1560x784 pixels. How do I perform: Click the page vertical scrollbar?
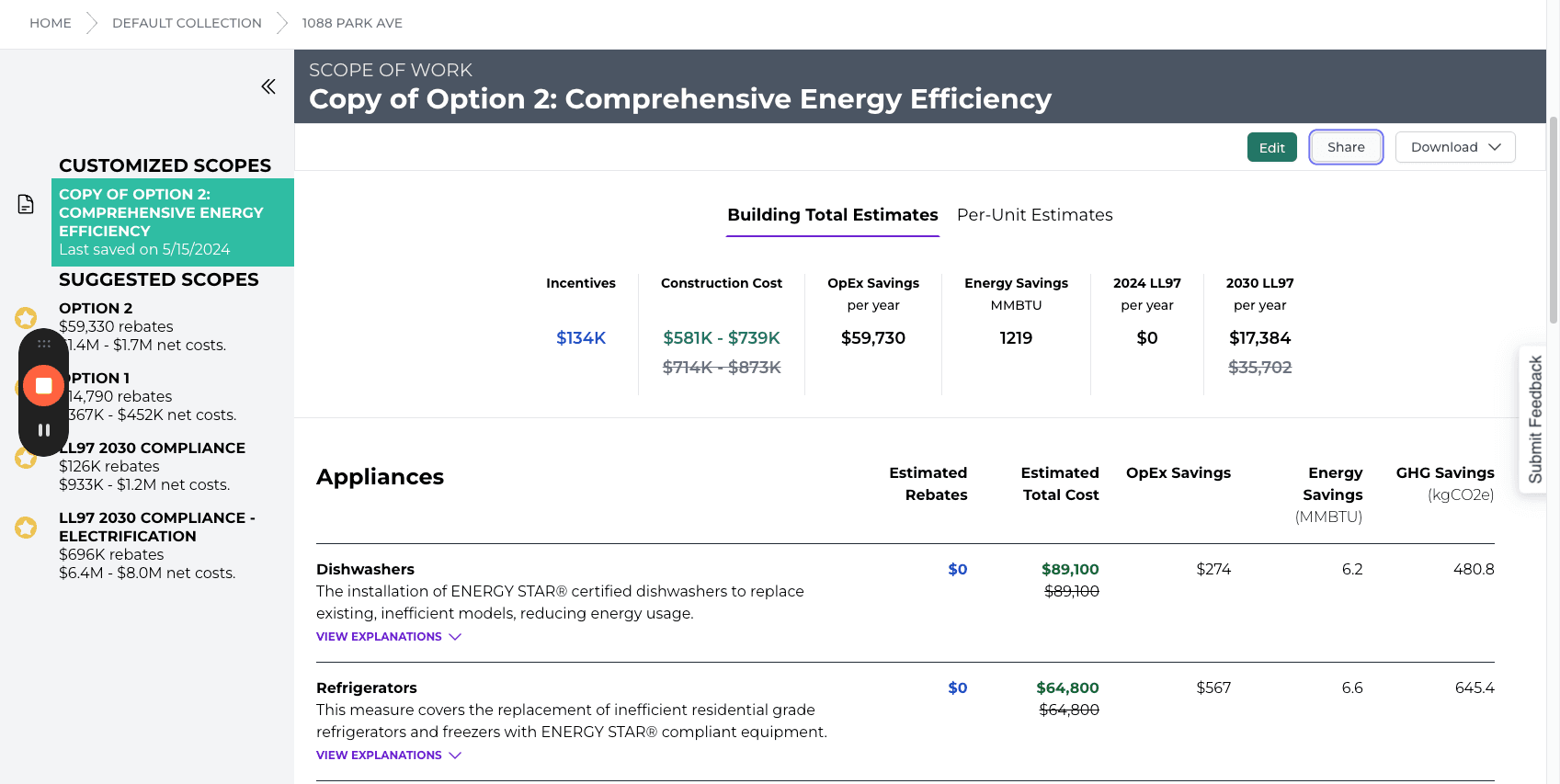[x=1554, y=221]
